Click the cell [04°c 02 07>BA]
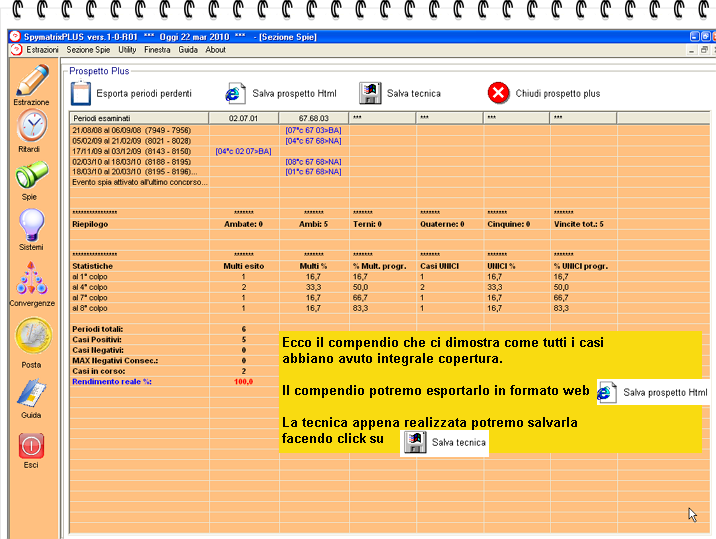 pyautogui.click(x=243, y=151)
